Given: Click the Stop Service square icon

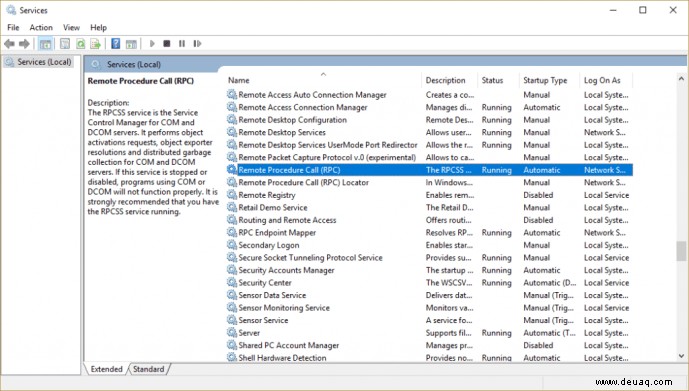Looking at the screenshot, I should click(167, 43).
